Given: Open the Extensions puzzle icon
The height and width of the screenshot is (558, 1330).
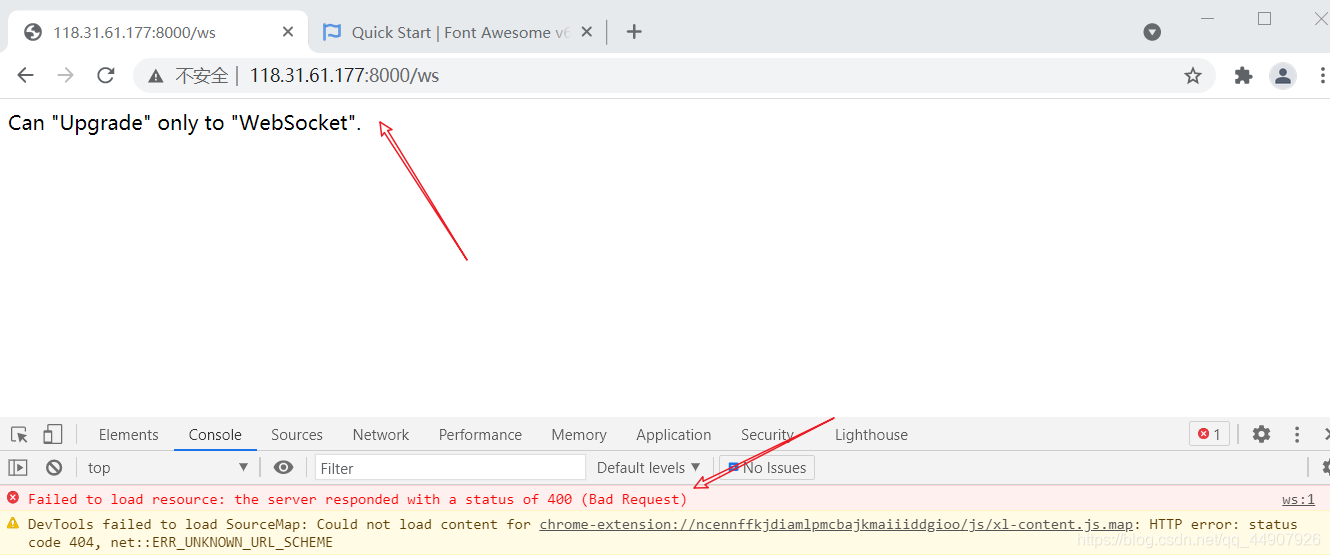Looking at the screenshot, I should pyautogui.click(x=1243, y=75).
